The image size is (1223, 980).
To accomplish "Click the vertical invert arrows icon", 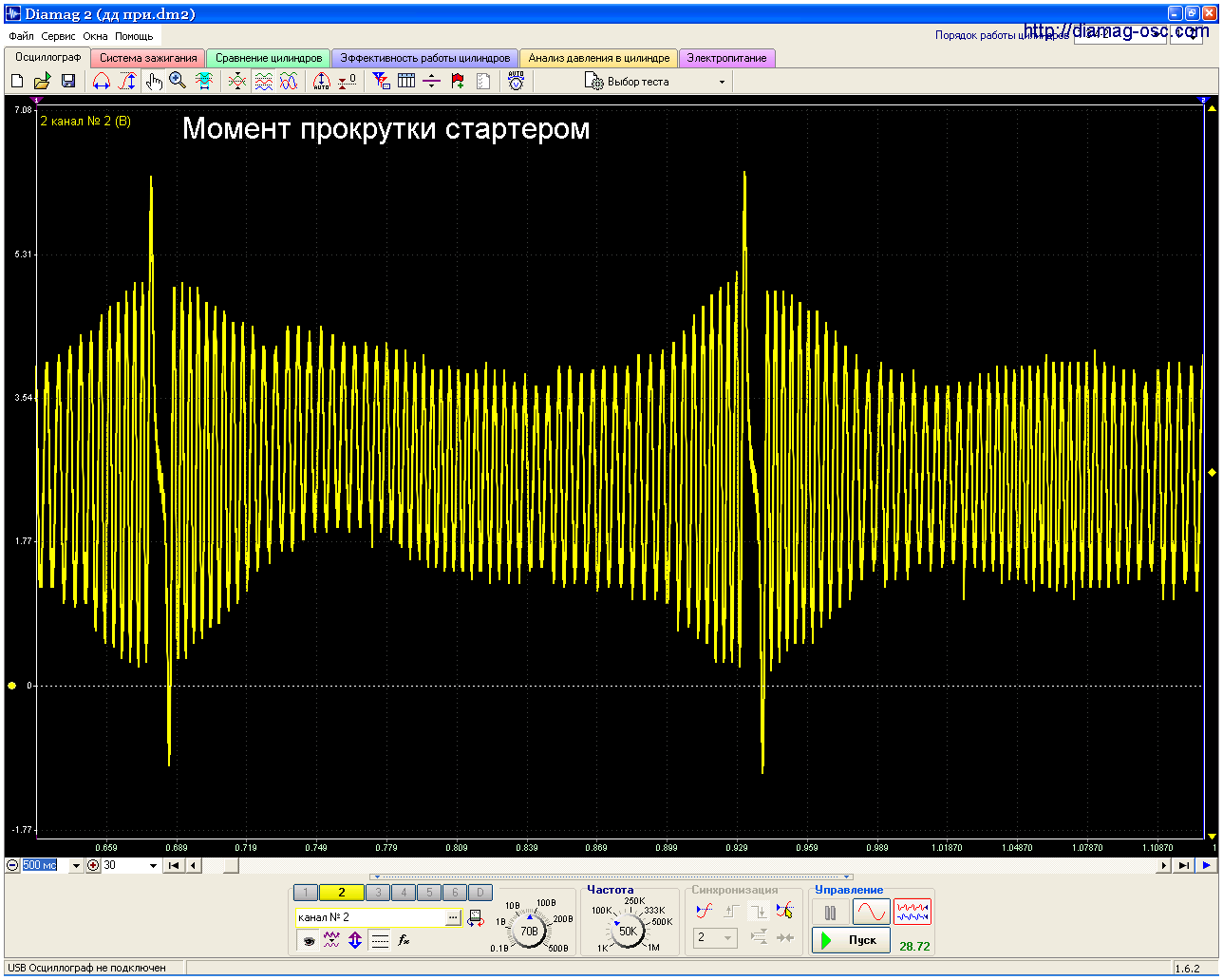I will 355,940.
